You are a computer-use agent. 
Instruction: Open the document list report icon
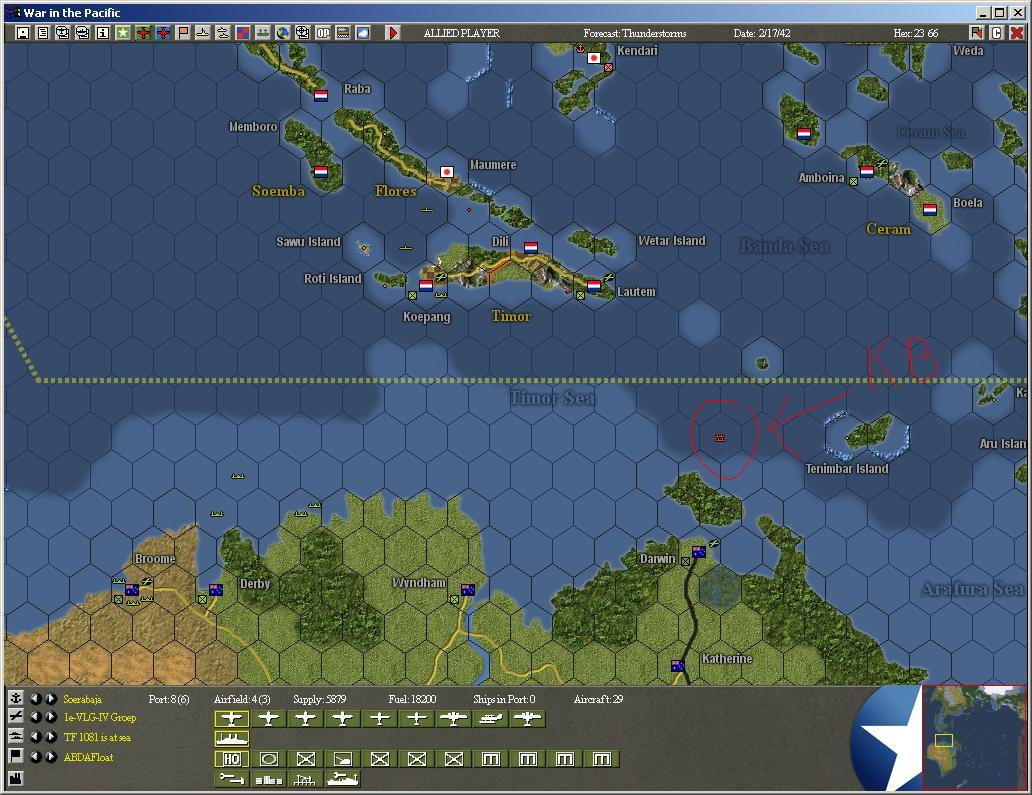(x=43, y=33)
